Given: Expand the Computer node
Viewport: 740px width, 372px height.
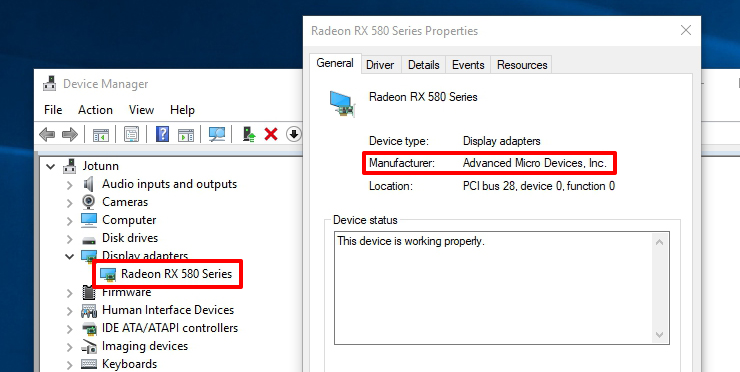Looking at the screenshot, I should [70, 220].
